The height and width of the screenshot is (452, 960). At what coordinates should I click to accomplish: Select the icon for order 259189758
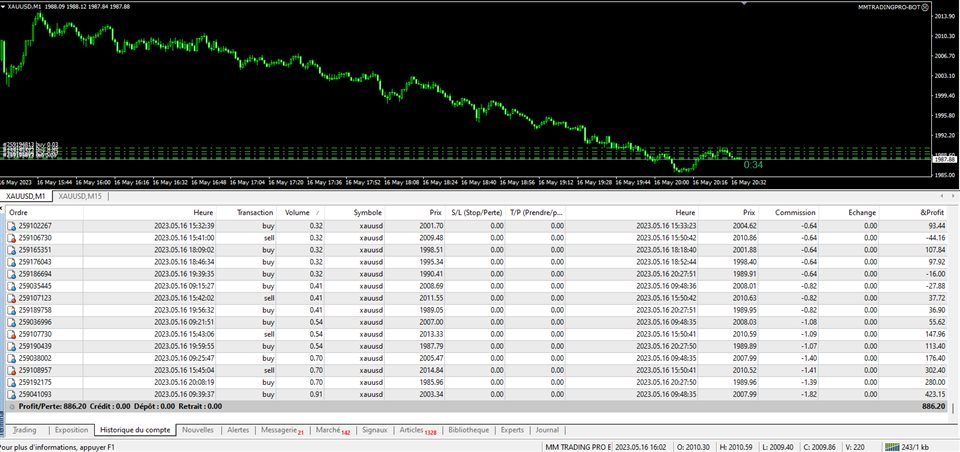12,310
